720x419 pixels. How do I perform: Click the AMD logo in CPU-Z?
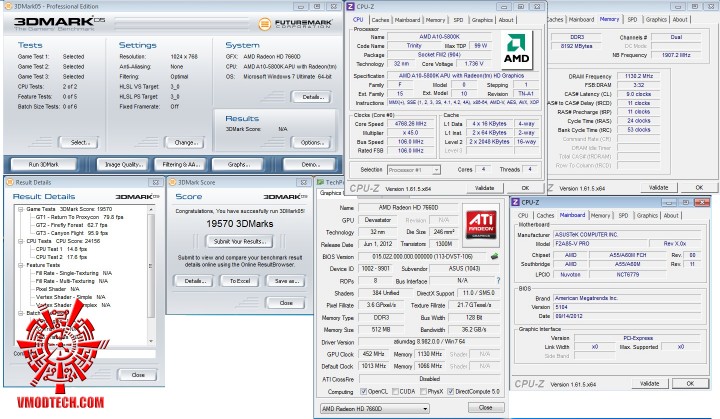516,48
